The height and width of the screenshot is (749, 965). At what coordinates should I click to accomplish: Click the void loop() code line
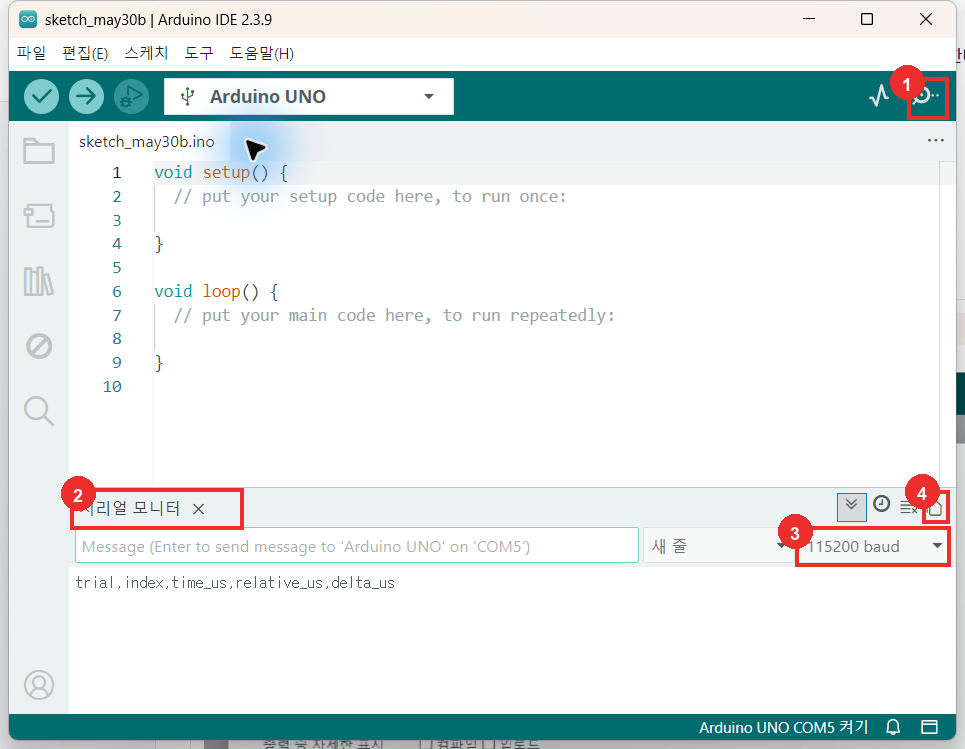216,291
